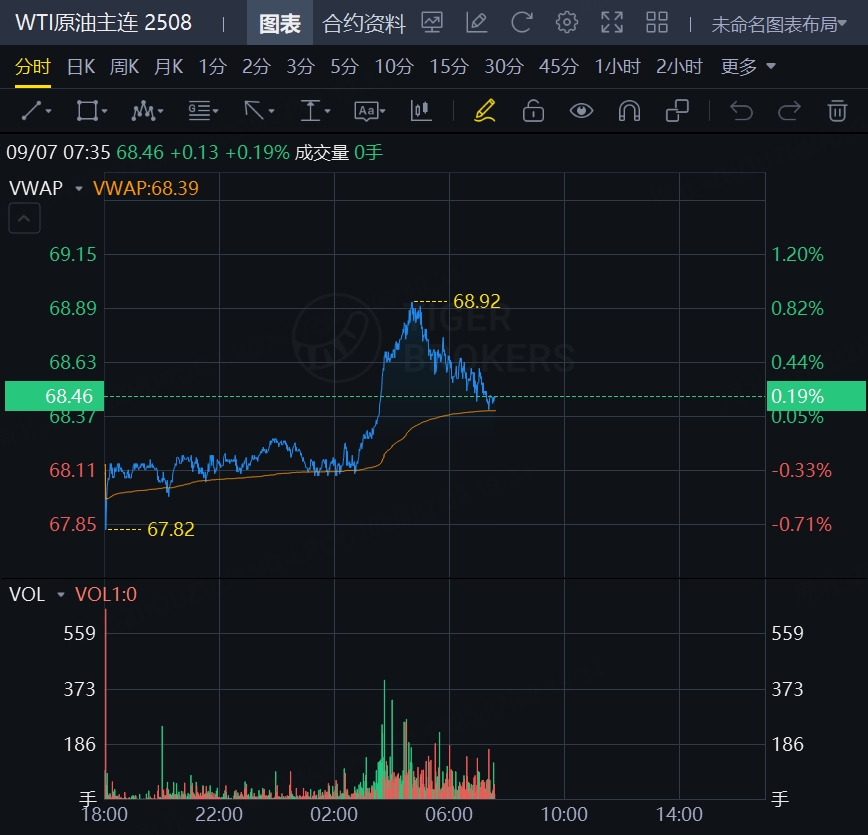Click the green 68.46 current price label

[50, 396]
